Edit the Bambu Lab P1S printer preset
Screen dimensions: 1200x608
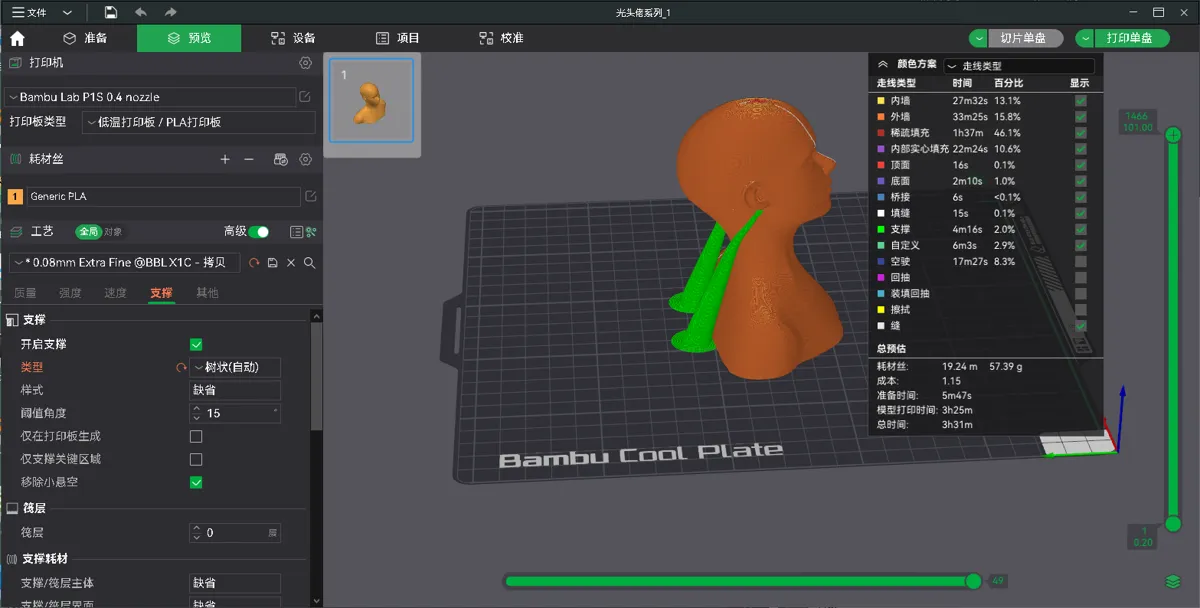[x=306, y=97]
